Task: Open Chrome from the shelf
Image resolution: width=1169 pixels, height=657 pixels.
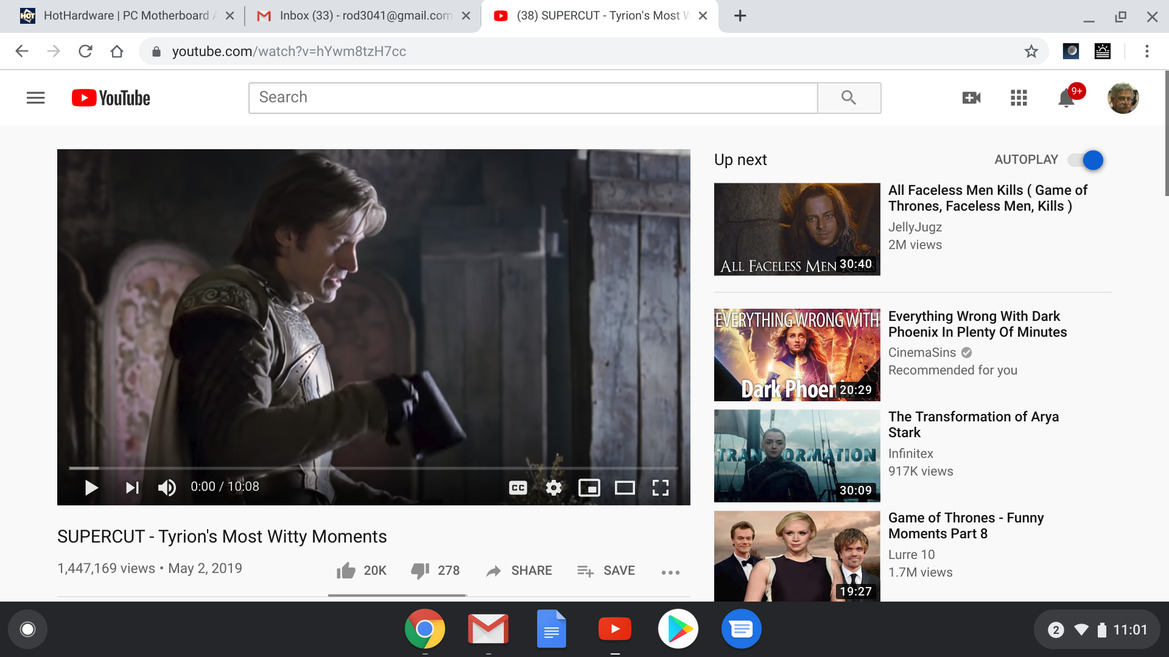Action: (425, 629)
